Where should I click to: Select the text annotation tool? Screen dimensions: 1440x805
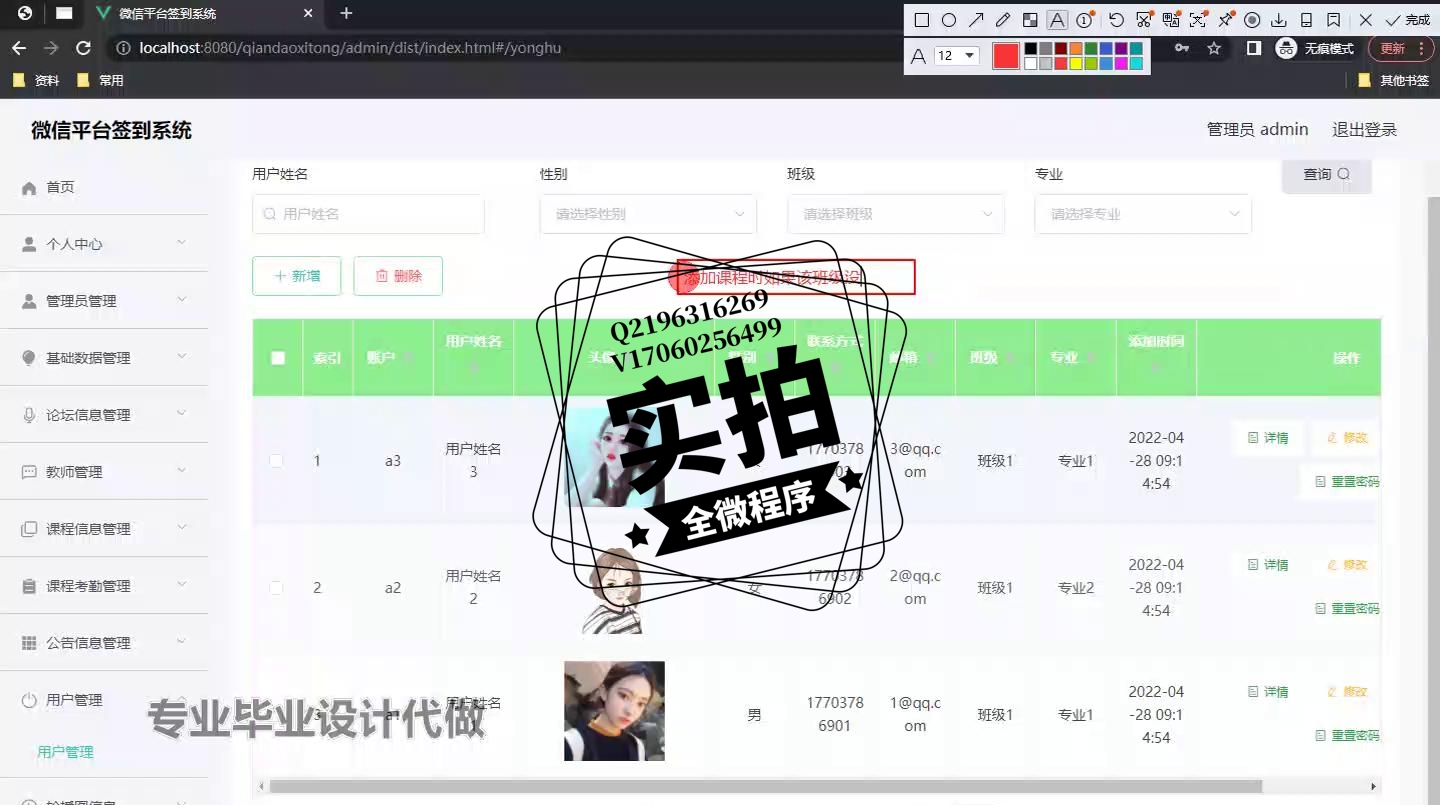1057,20
